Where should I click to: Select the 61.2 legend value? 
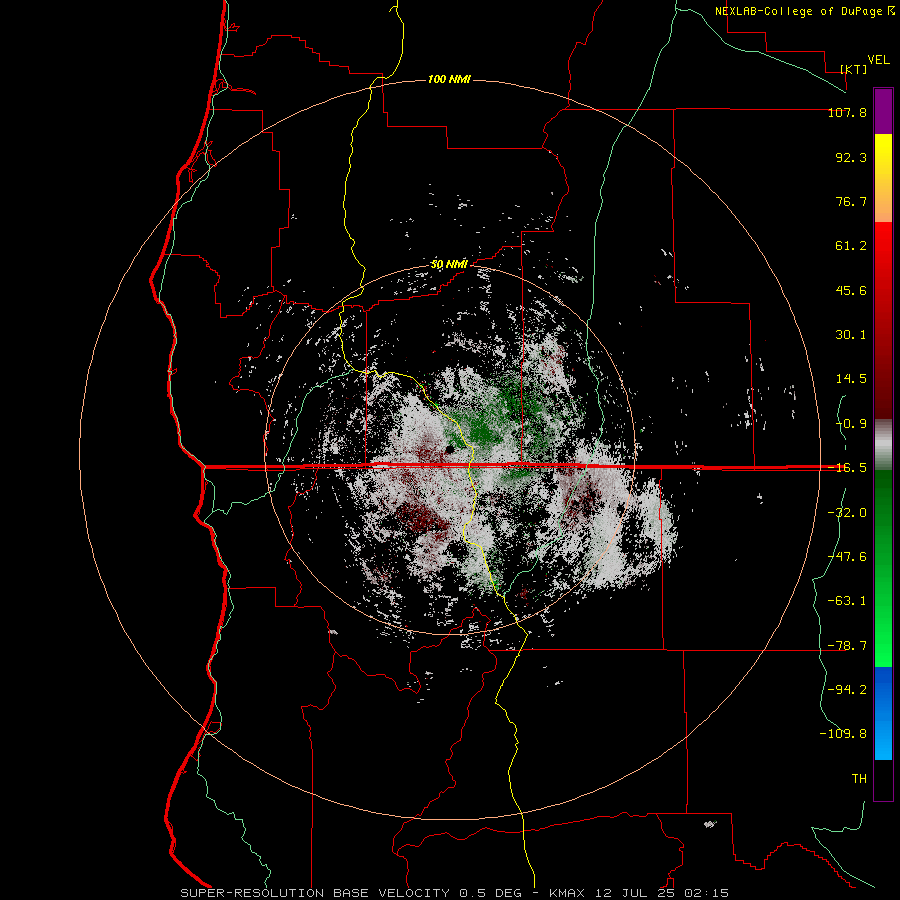tap(851, 246)
